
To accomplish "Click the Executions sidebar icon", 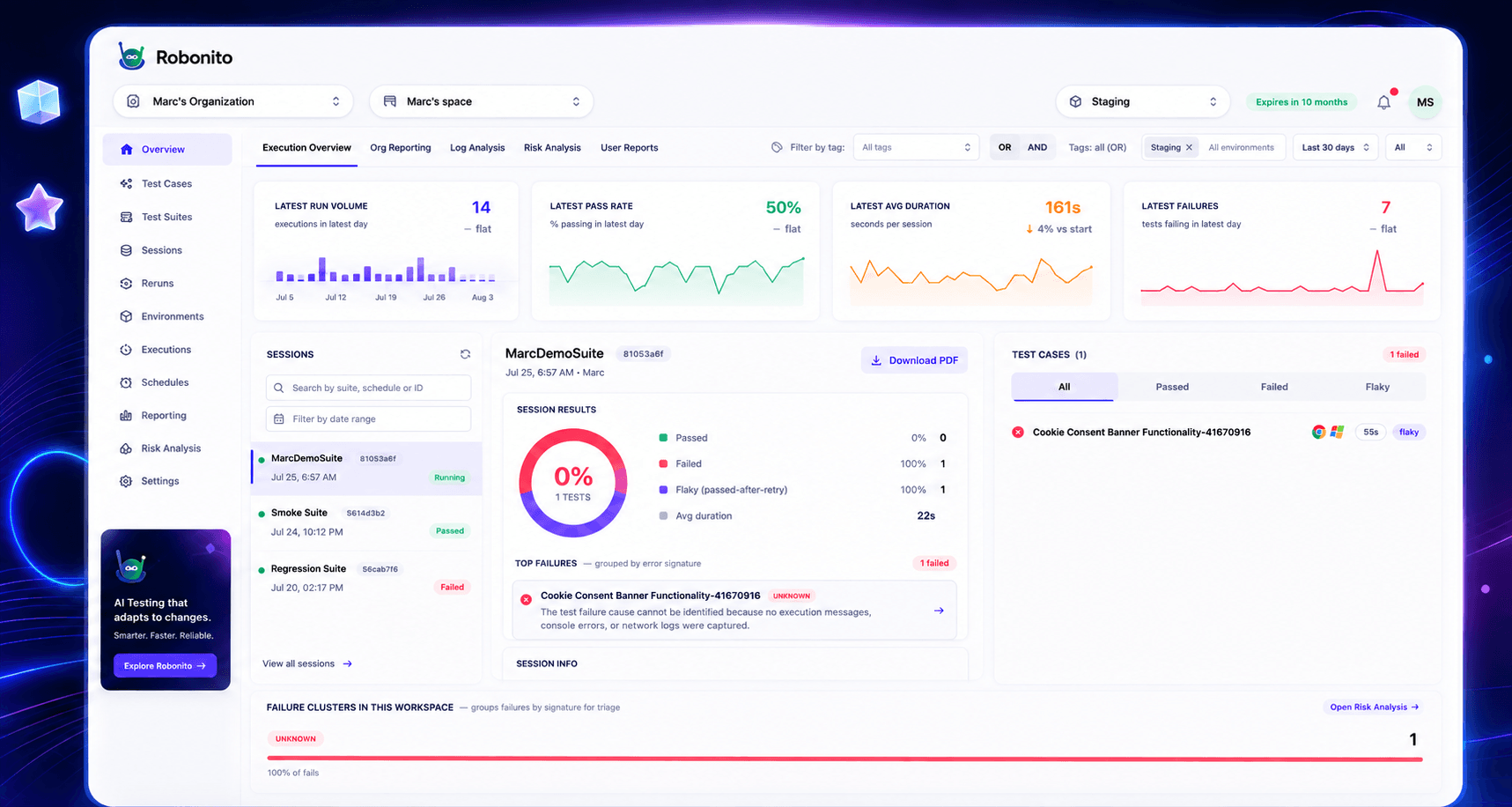I will (126, 350).
